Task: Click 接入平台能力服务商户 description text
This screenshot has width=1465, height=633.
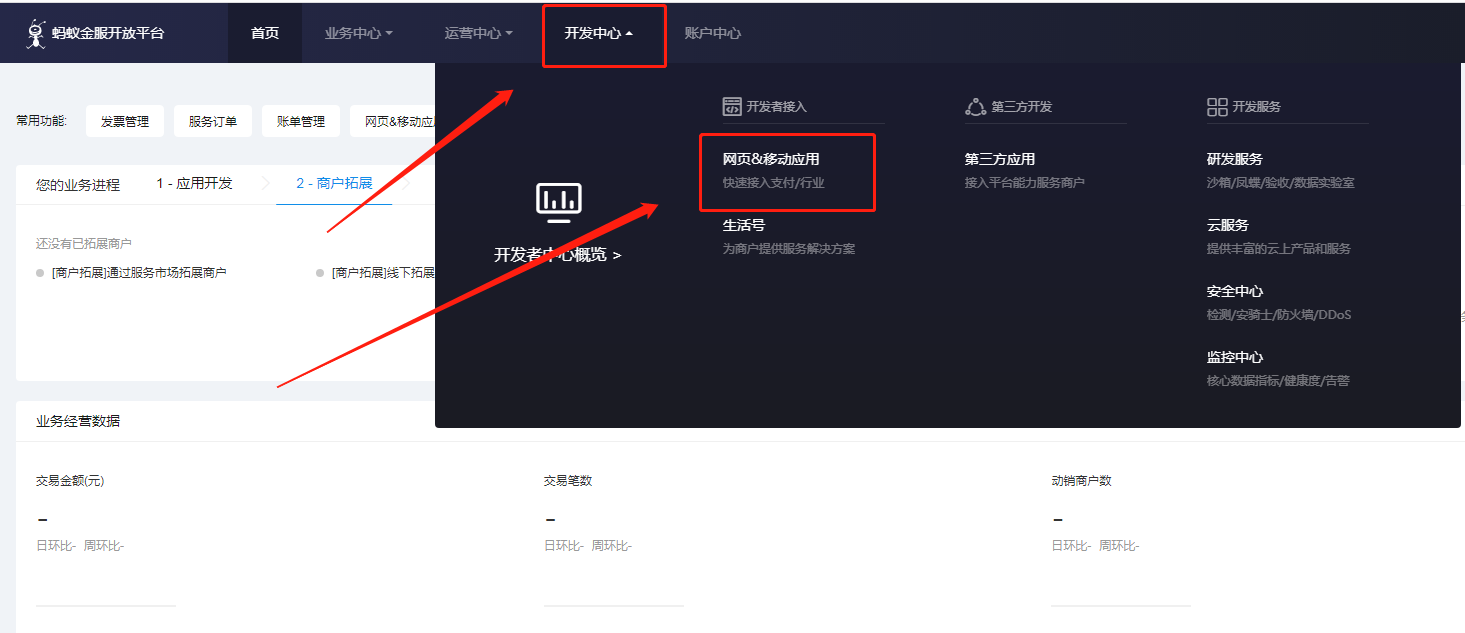Action: pyautogui.click(x=1025, y=183)
